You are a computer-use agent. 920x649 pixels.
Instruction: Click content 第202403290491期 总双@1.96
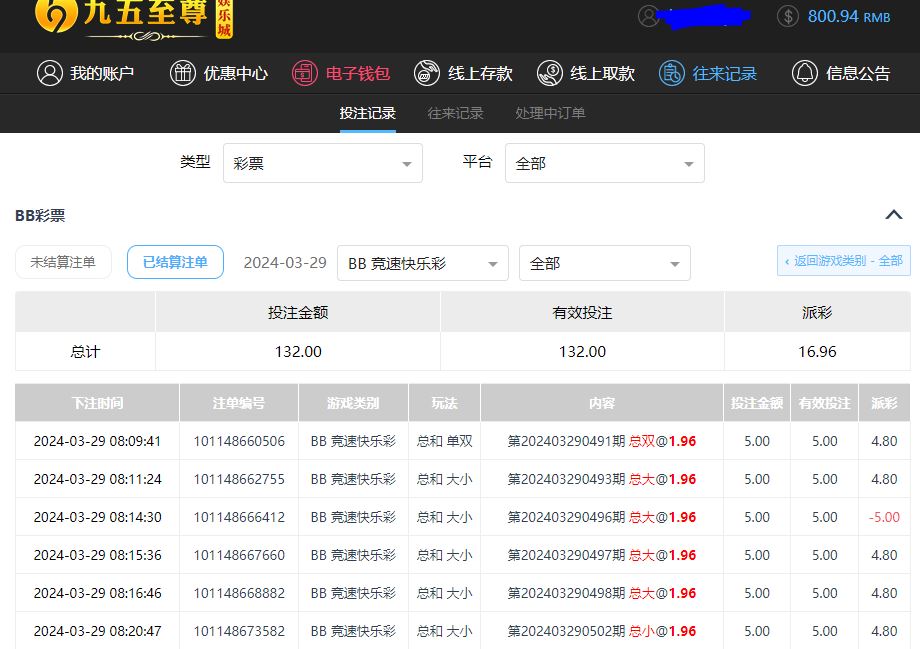[x=601, y=441]
